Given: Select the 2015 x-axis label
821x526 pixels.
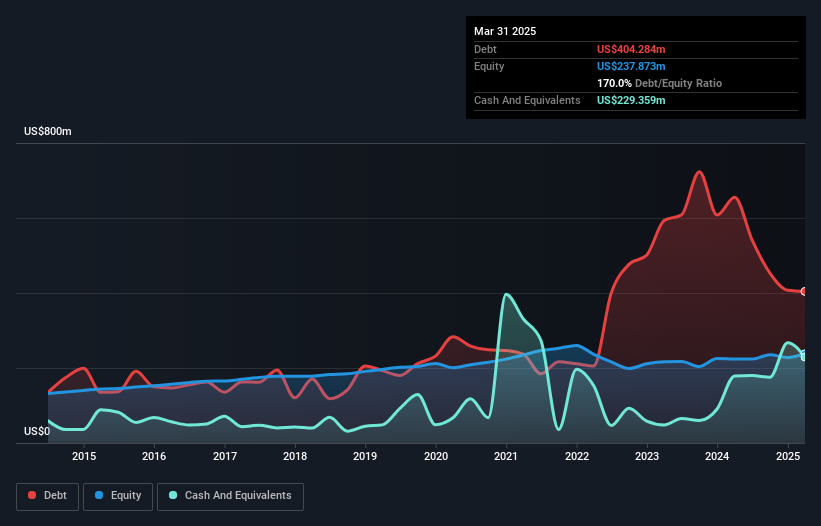Looking at the screenshot, I should [x=84, y=456].
